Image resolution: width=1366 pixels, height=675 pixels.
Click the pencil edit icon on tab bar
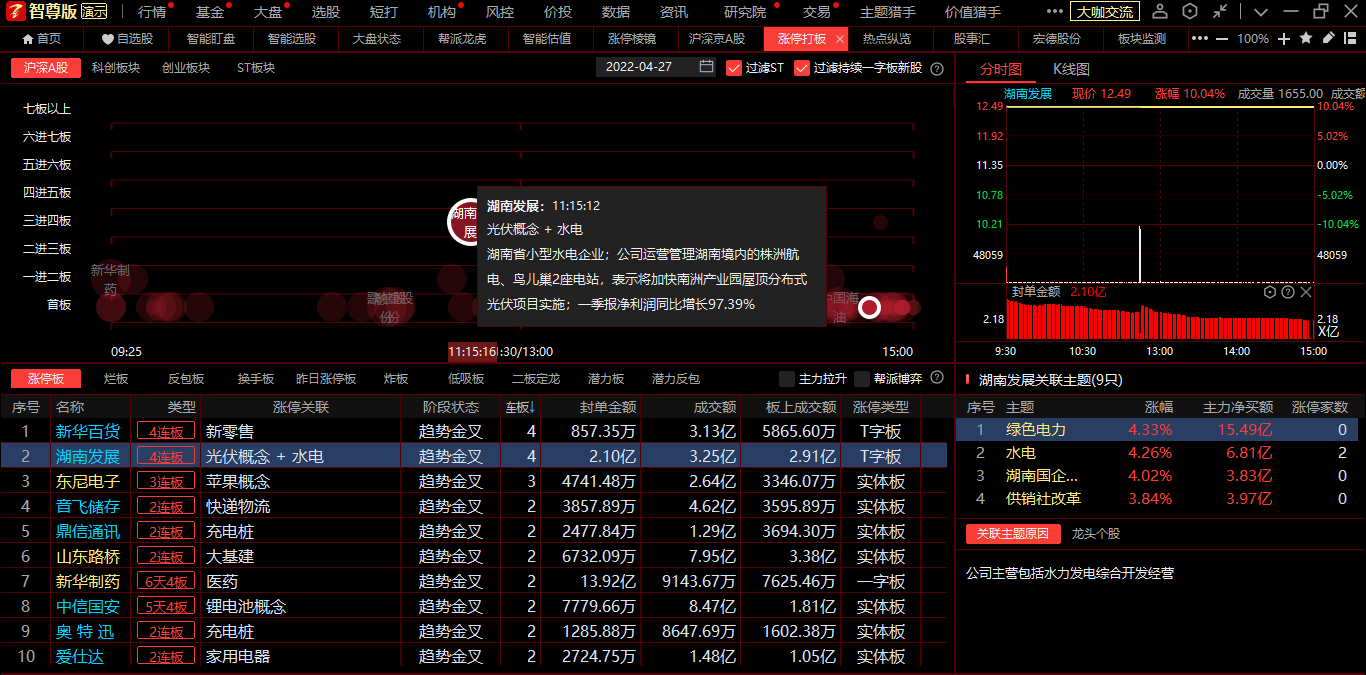(1328, 38)
